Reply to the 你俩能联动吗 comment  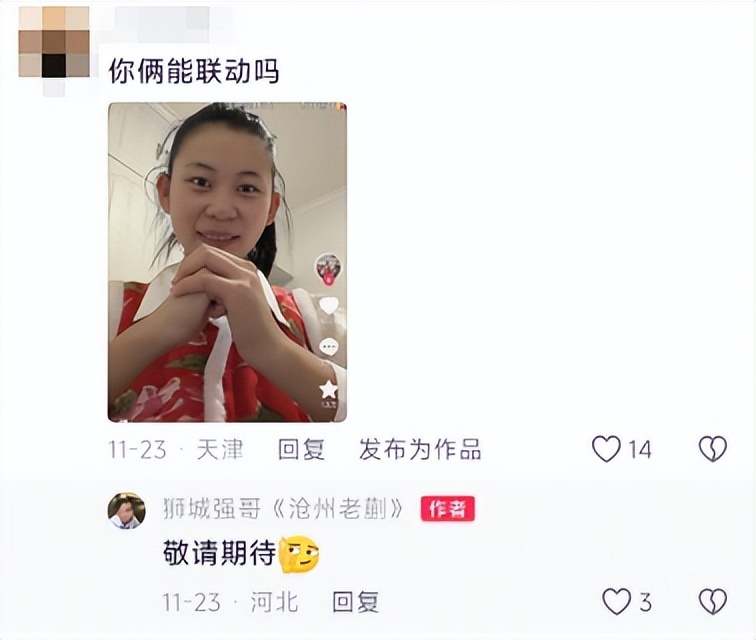301,450
